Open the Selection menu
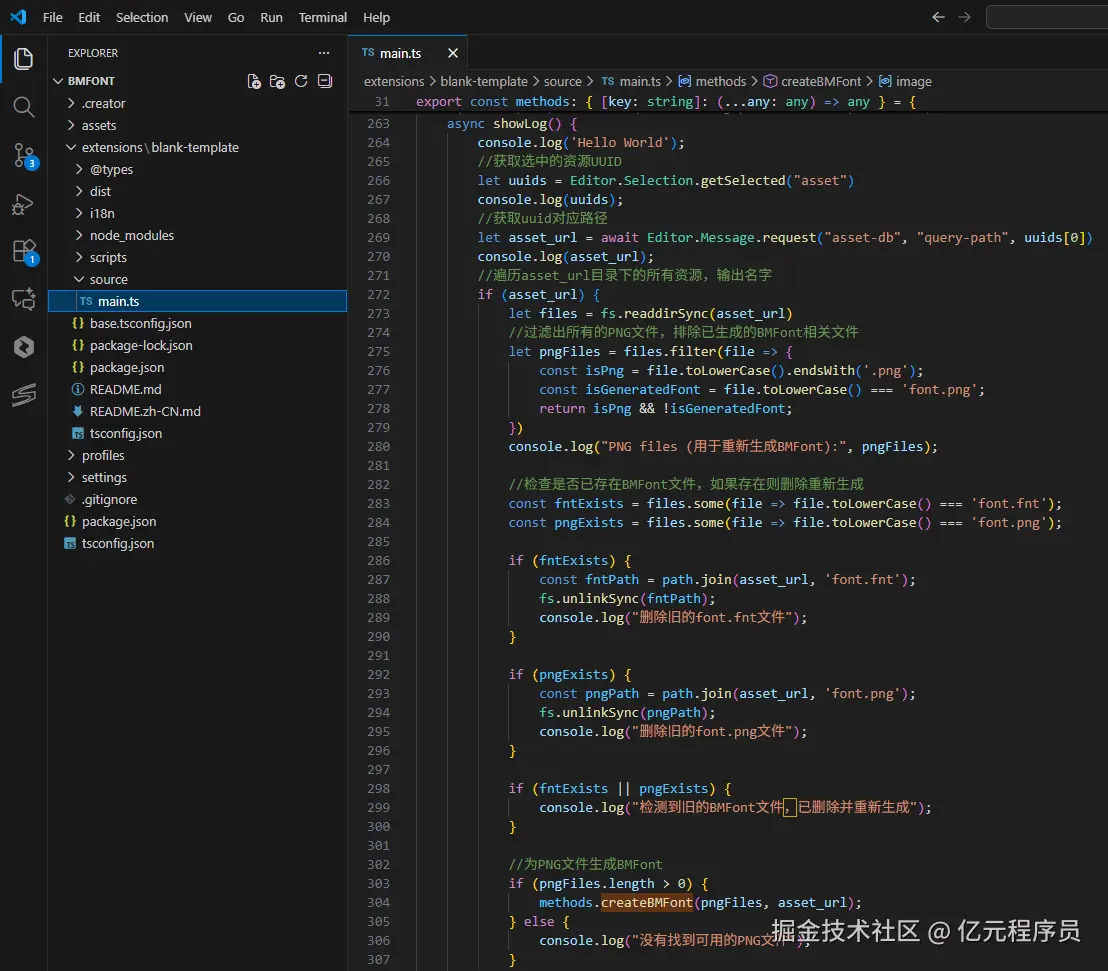This screenshot has width=1108, height=971. coord(142,17)
